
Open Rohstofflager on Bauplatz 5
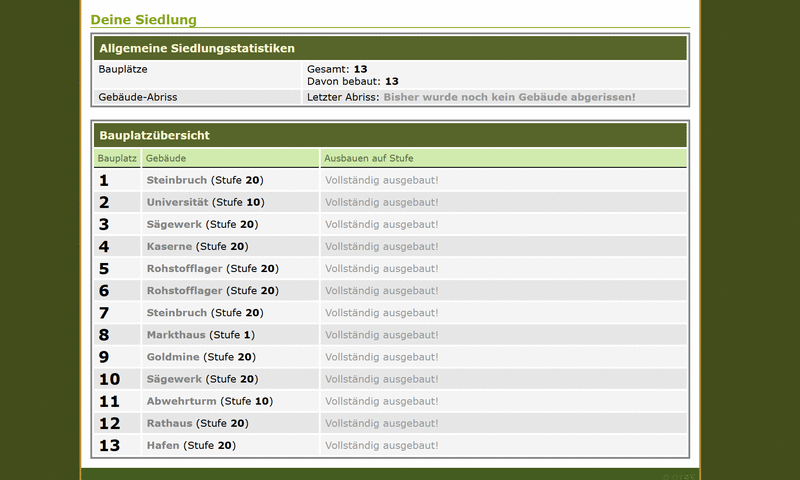(184, 268)
